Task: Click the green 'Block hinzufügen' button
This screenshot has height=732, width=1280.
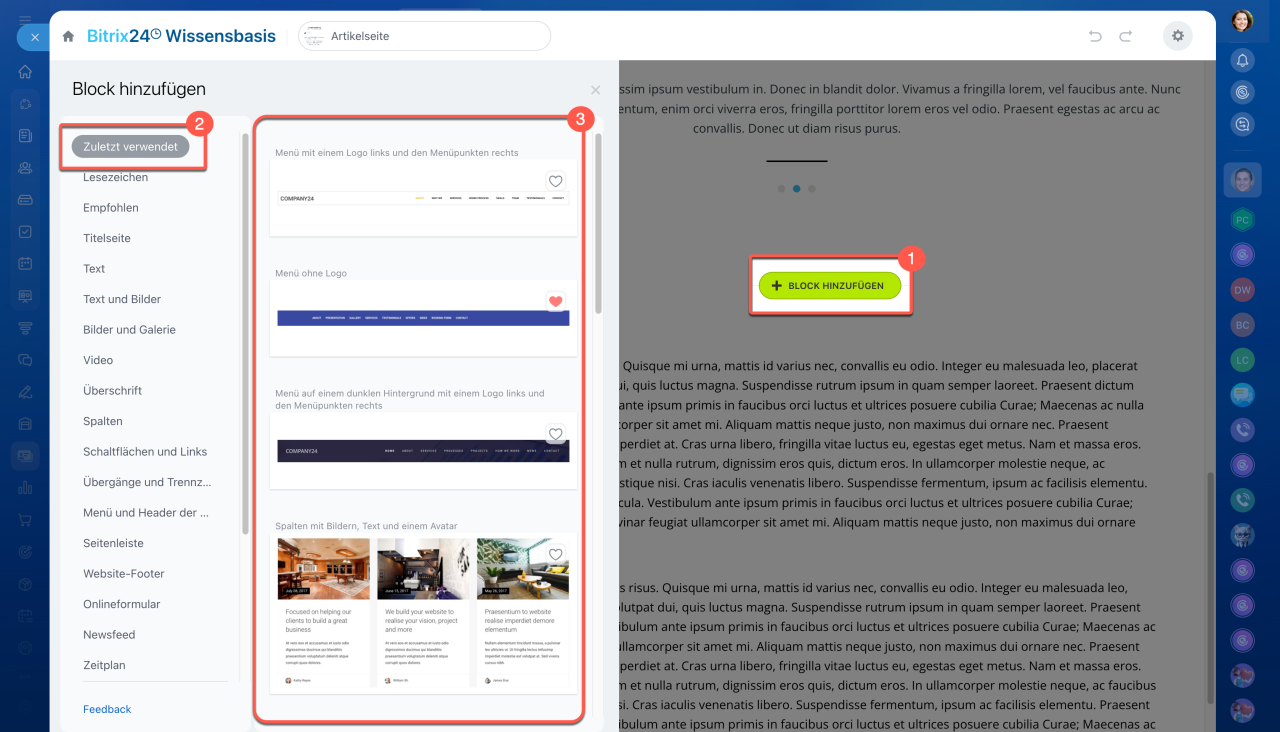Action: [x=829, y=286]
